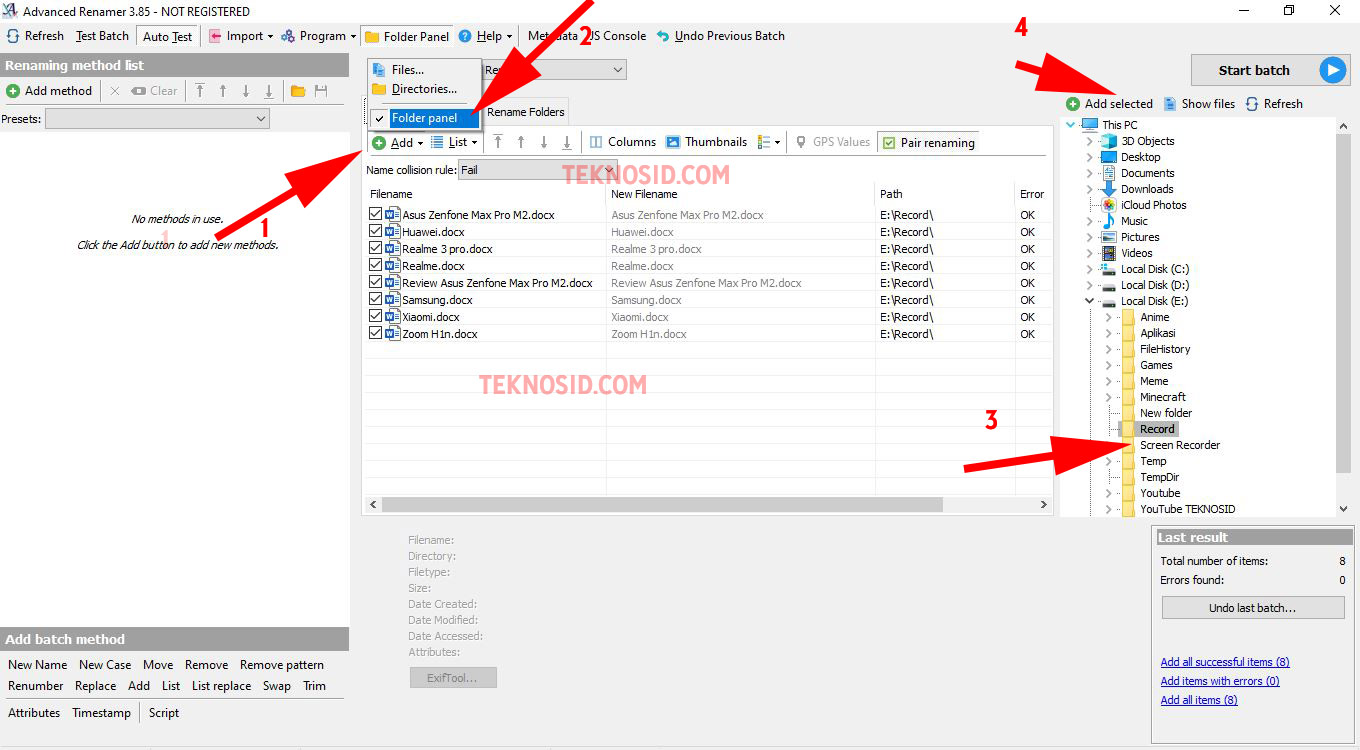
Task: Click the Refresh icon in the main toolbar
Action: [13, 36]
